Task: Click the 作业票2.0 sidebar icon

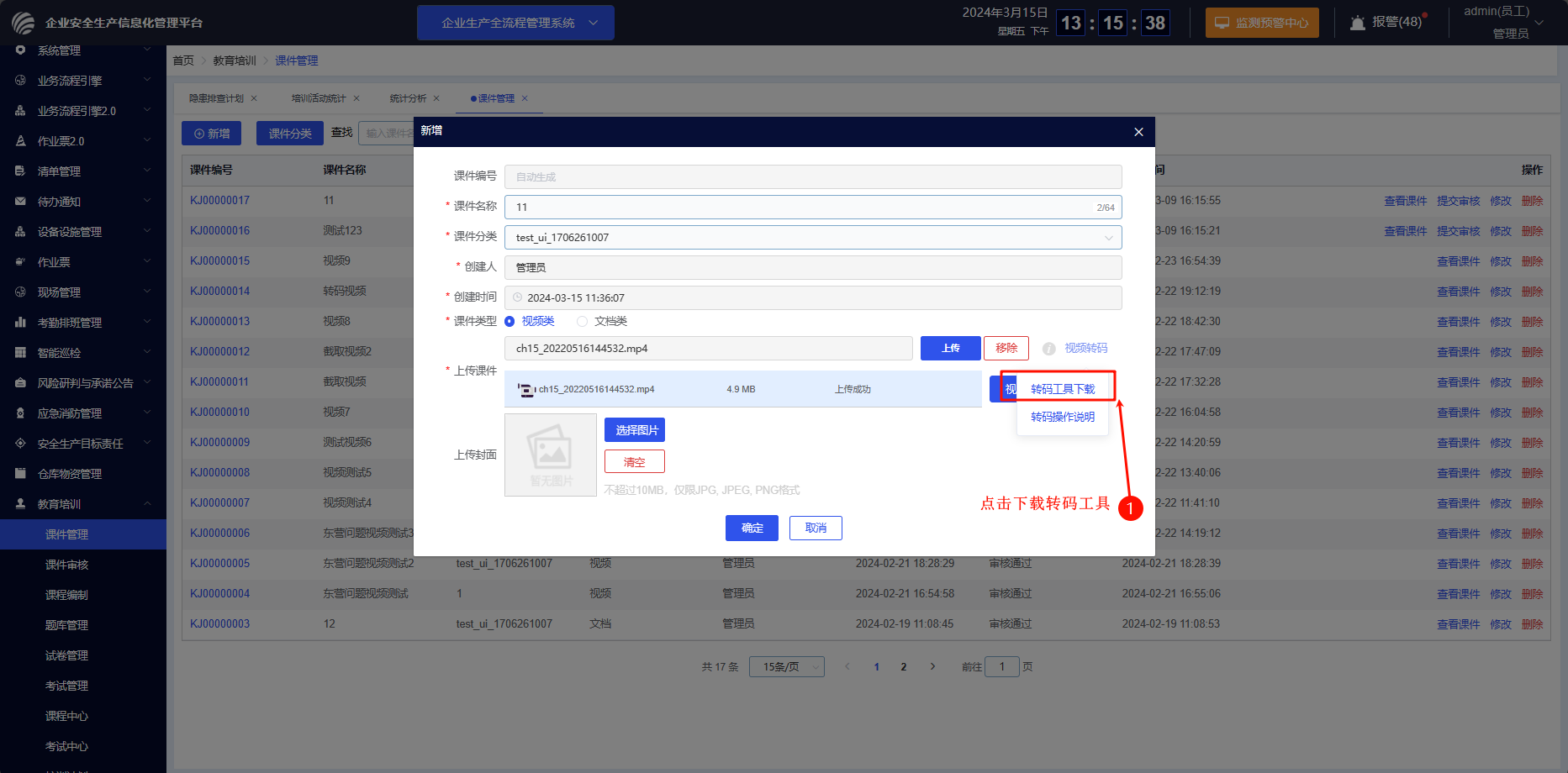Action: (20, 141)
